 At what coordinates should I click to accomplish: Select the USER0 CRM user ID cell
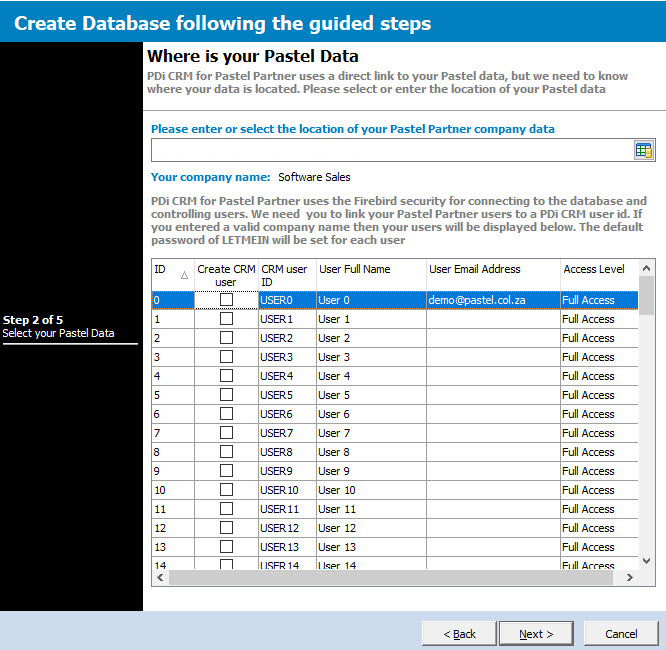287,300
